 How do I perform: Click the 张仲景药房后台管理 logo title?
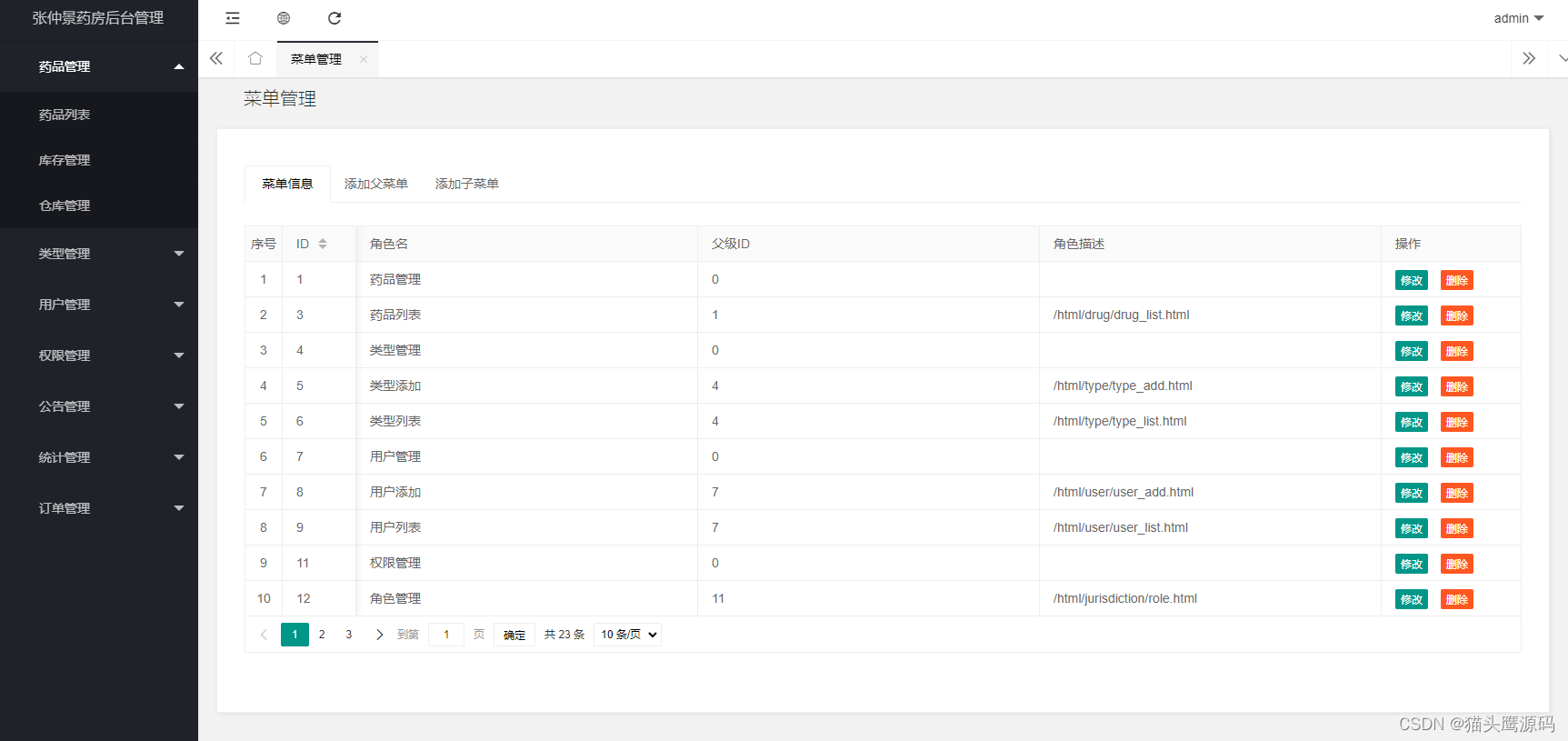click(x=98, y=18)
